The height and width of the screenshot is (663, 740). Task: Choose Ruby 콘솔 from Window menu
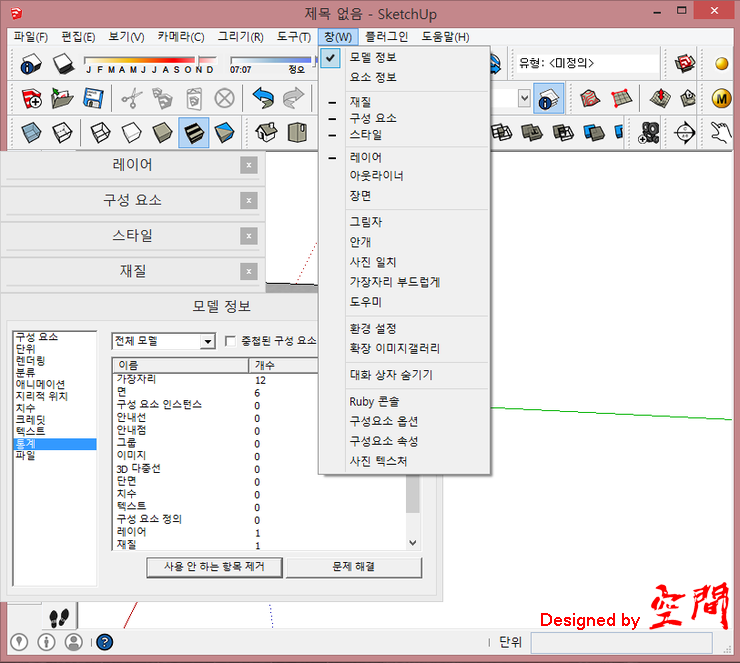(x=404, y=402)
